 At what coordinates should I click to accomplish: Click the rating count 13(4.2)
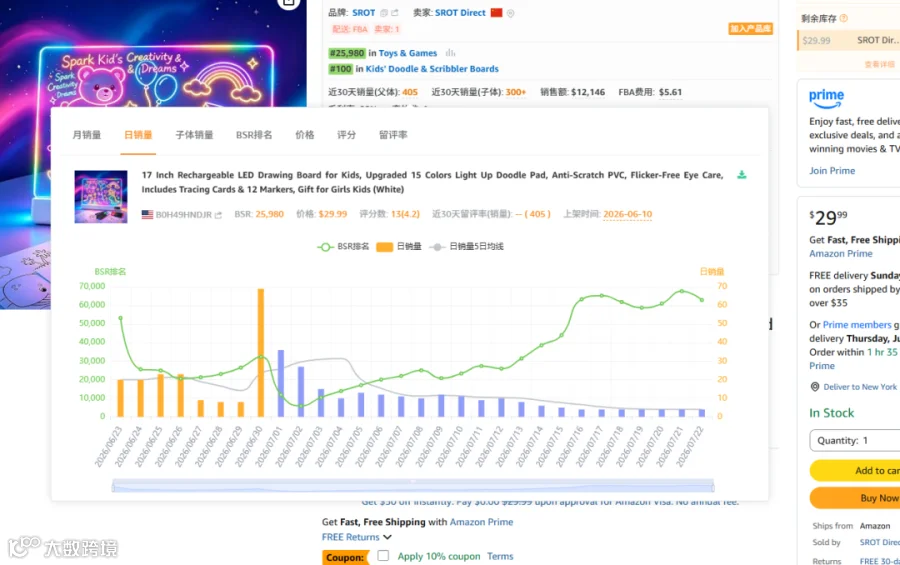(405, 214)
